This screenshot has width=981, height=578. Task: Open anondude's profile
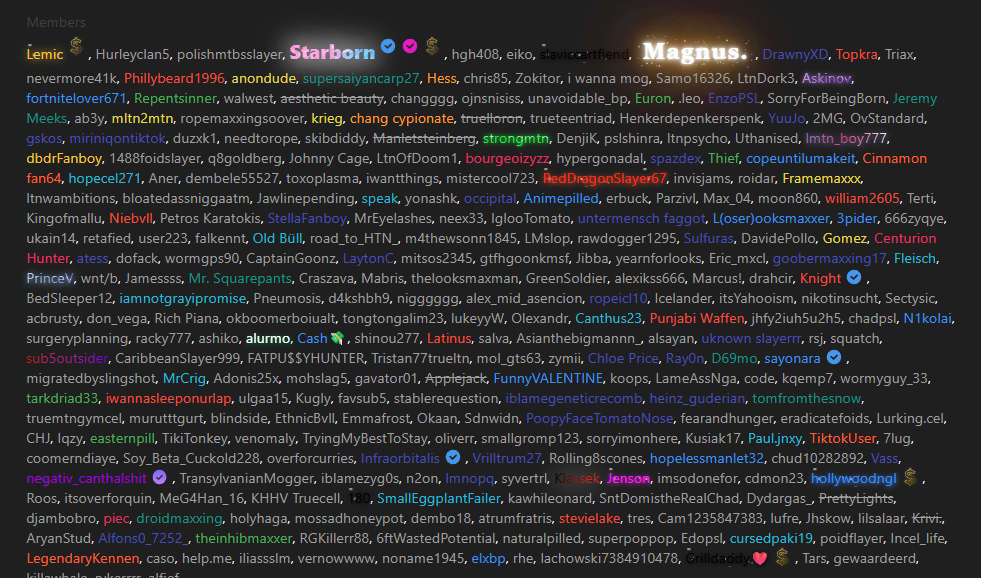[x=263, y=78]
